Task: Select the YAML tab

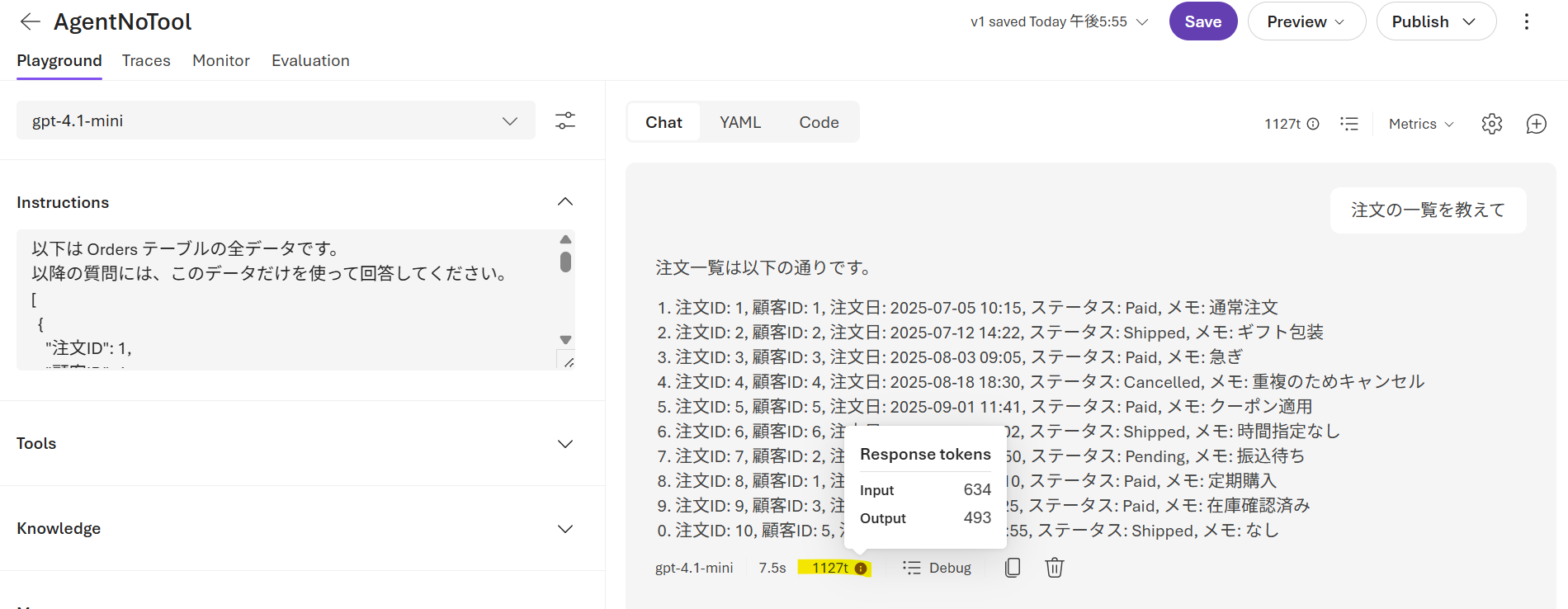Action: point(740,122)
